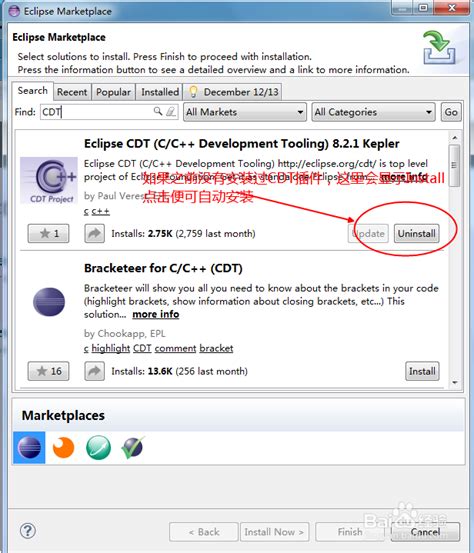The width and height of the screenshot is (474, 553).
Task: Open the All Categories dropdown
Action: 373,112
